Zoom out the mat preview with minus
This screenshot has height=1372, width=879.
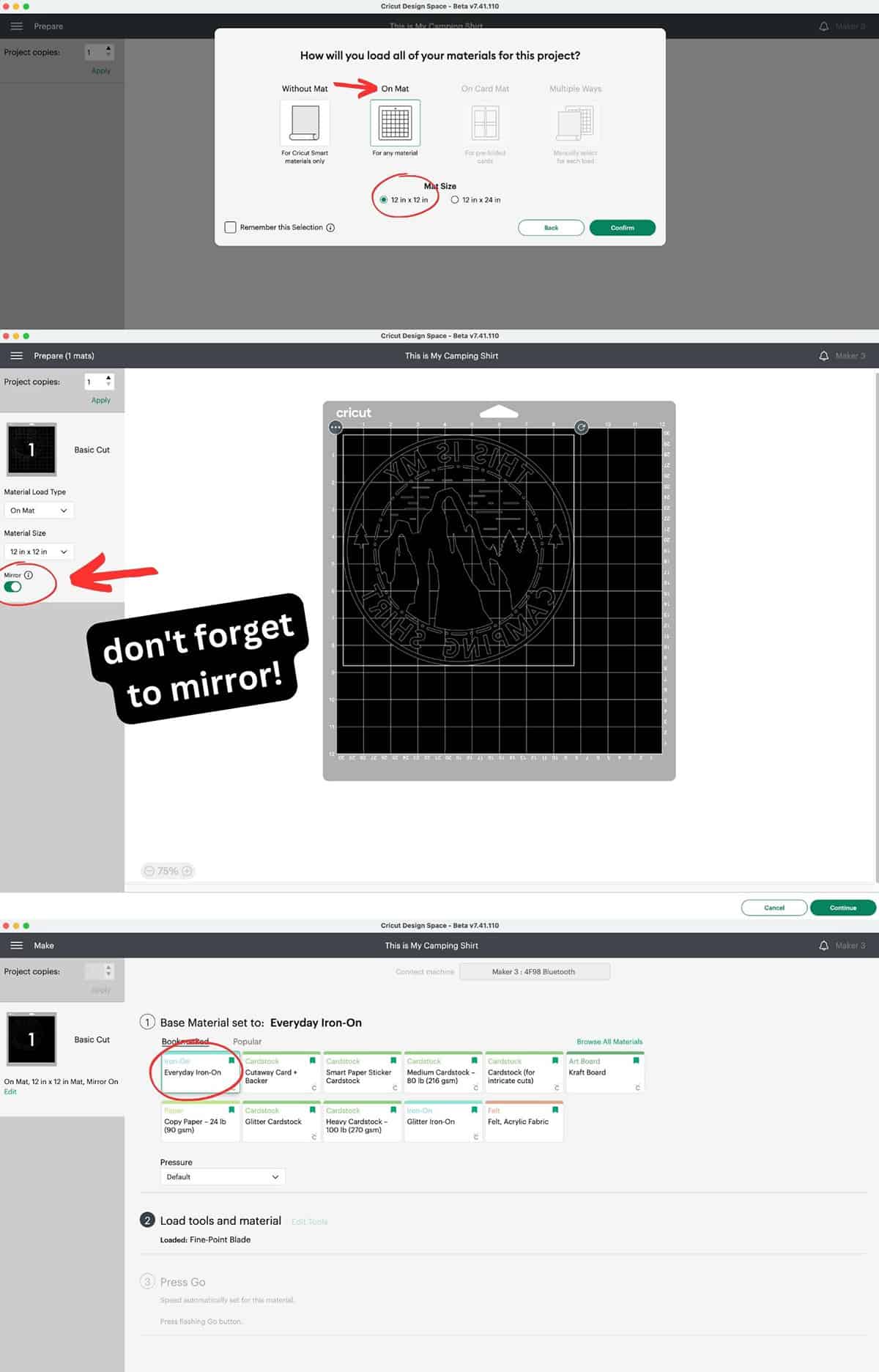coord(149,871)
